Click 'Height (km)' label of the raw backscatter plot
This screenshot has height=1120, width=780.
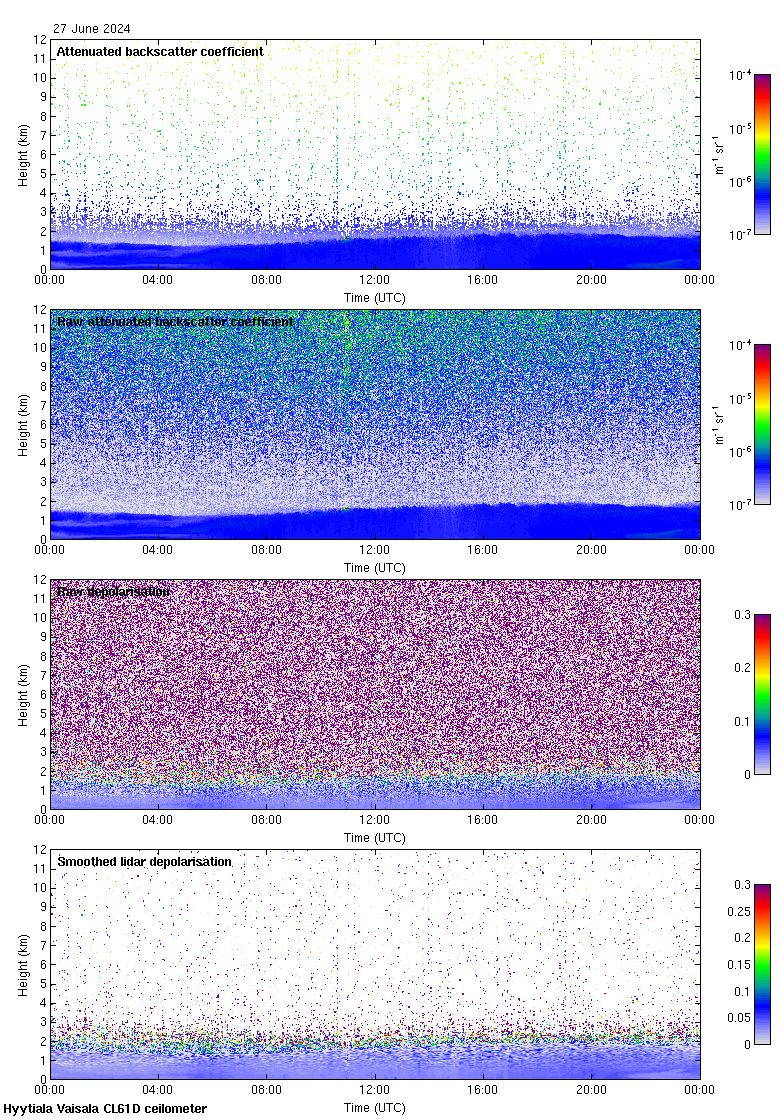[x=24, y=424]
